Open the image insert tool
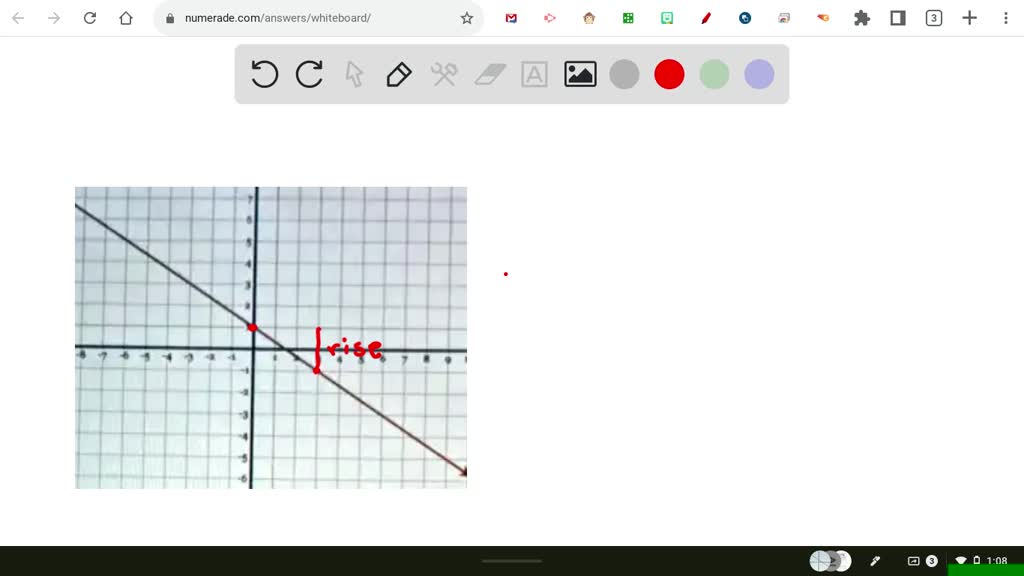The image size is (1024, 576). click(578, 73)
